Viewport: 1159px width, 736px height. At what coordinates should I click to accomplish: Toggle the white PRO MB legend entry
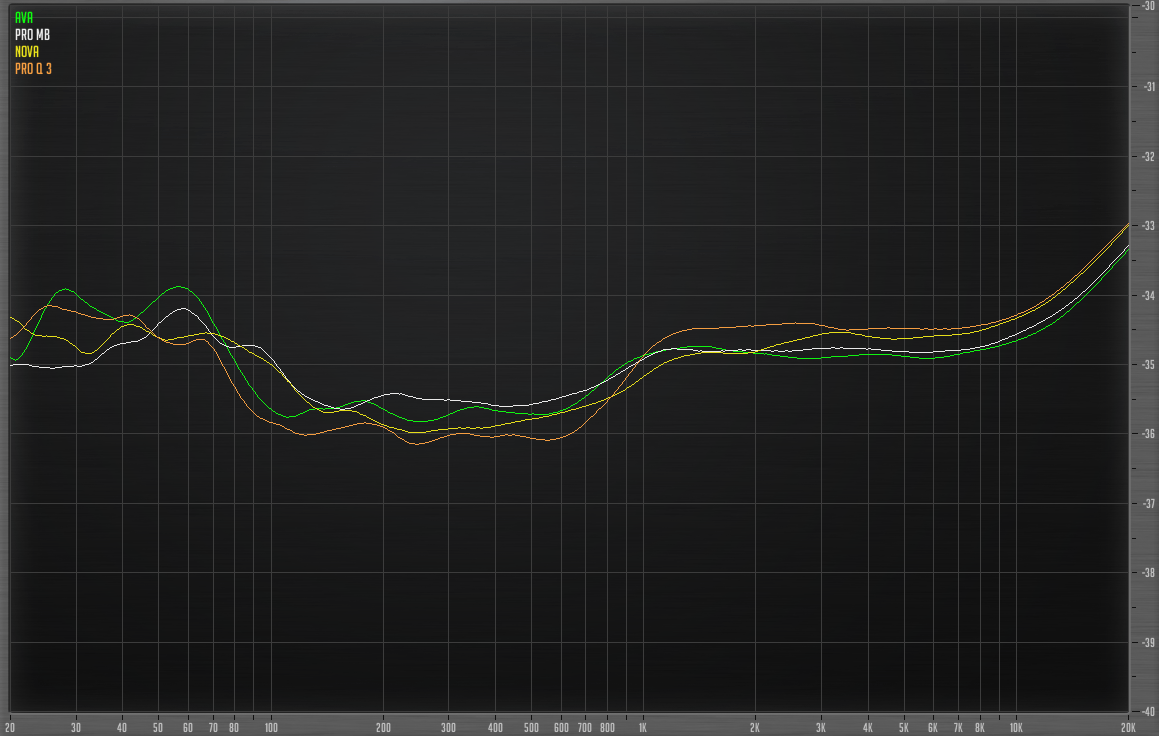tap(32, 34)
